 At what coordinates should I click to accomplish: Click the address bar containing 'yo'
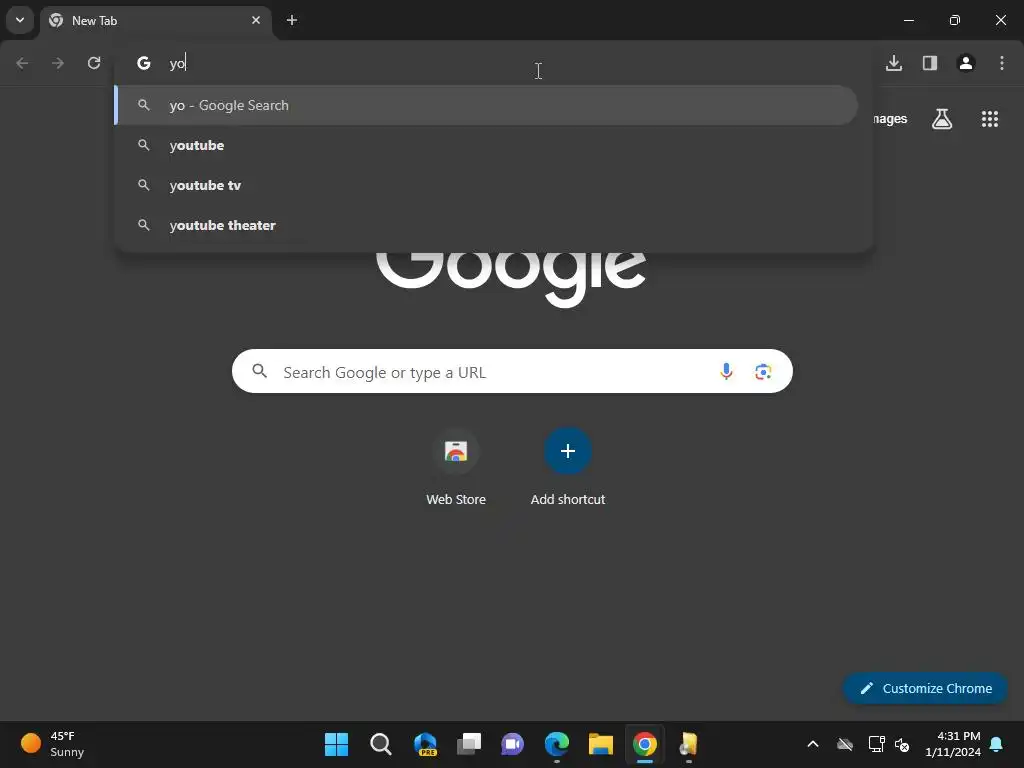coord(493,63)
